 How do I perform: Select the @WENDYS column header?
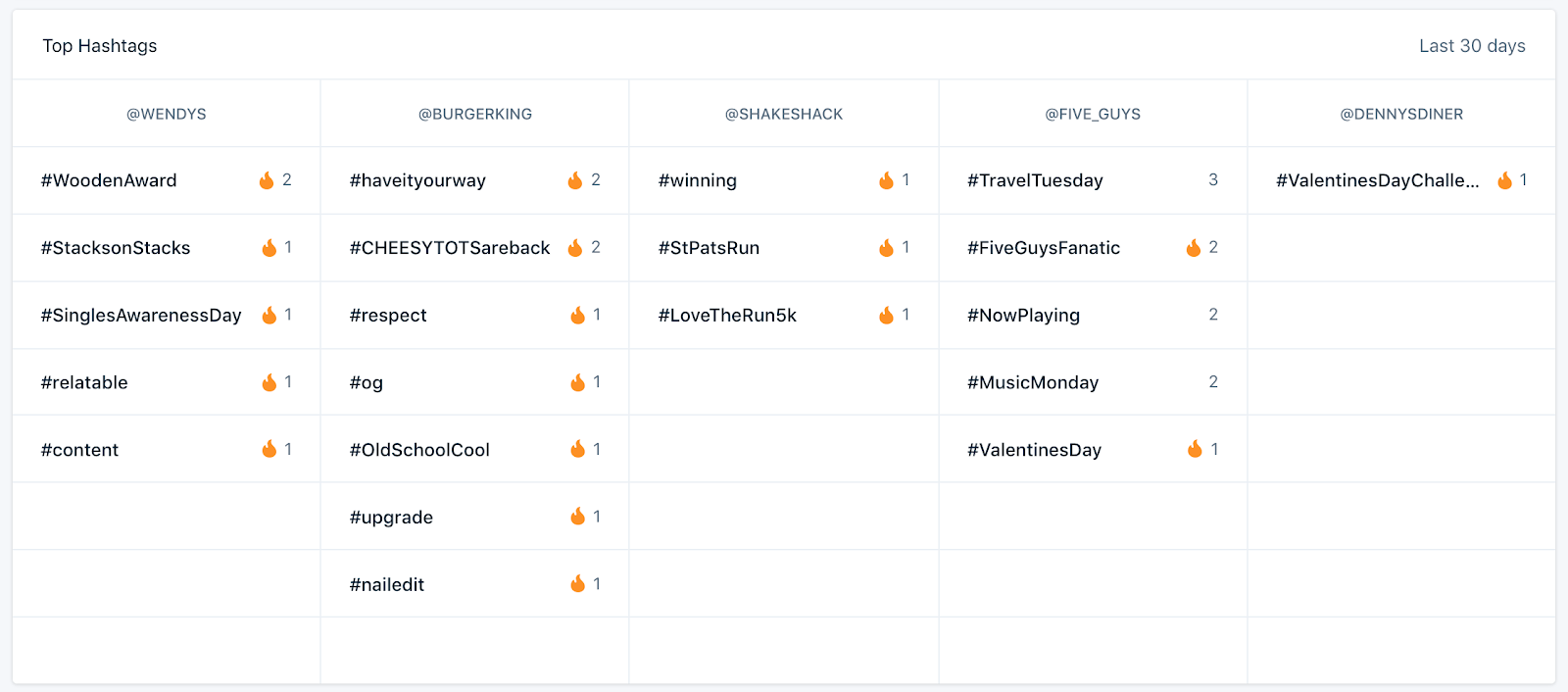tap(167, 114)
